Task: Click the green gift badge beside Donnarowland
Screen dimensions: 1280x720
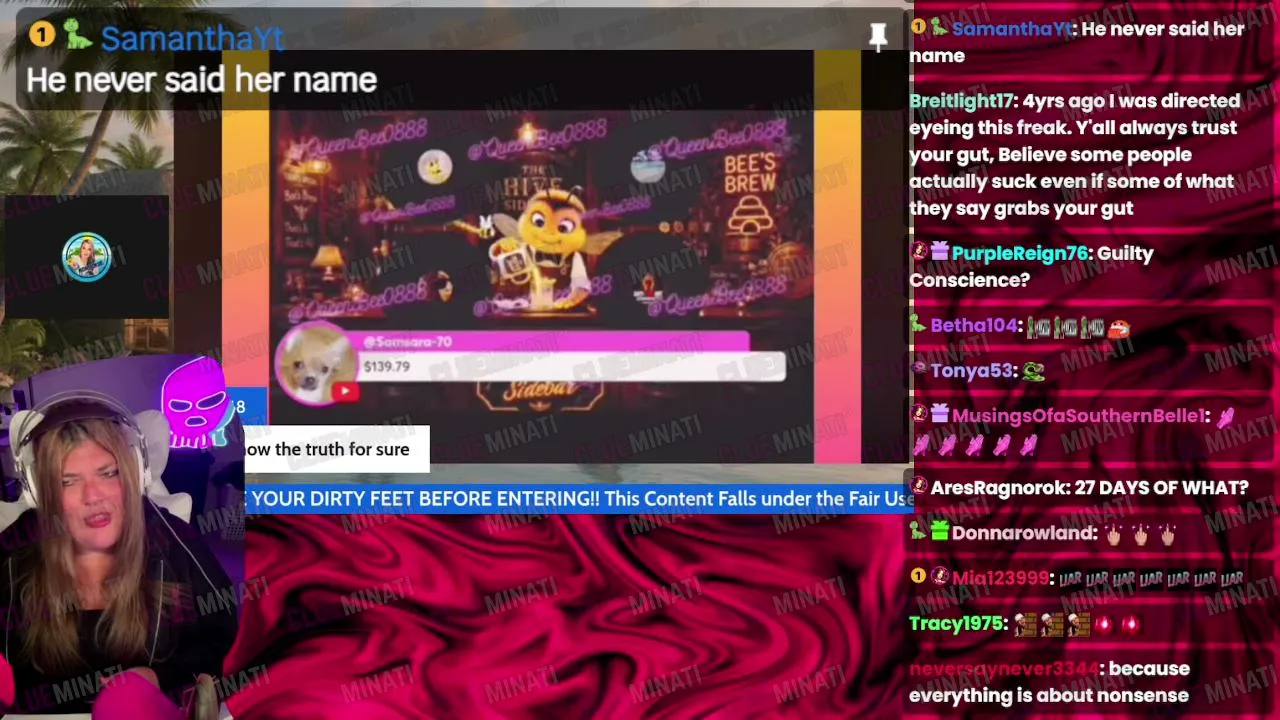Action: (x=940, y=532)
